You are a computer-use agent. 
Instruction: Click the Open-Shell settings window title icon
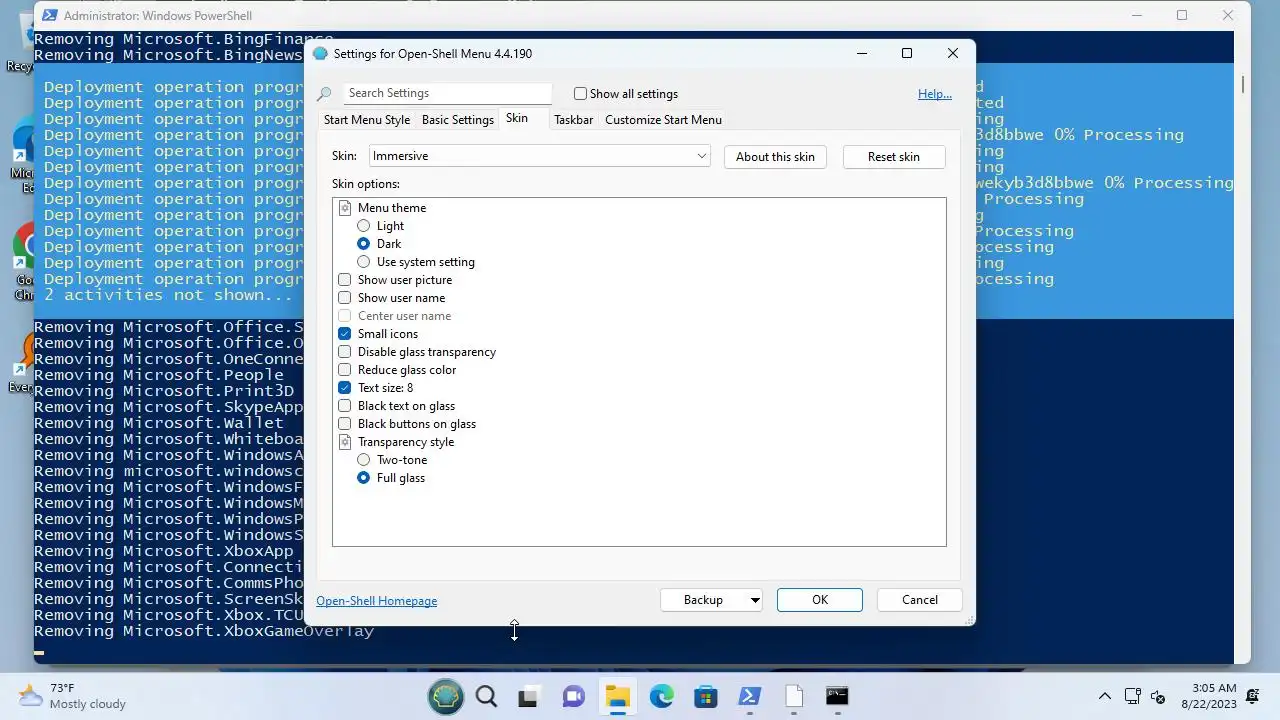pos(320,54)
